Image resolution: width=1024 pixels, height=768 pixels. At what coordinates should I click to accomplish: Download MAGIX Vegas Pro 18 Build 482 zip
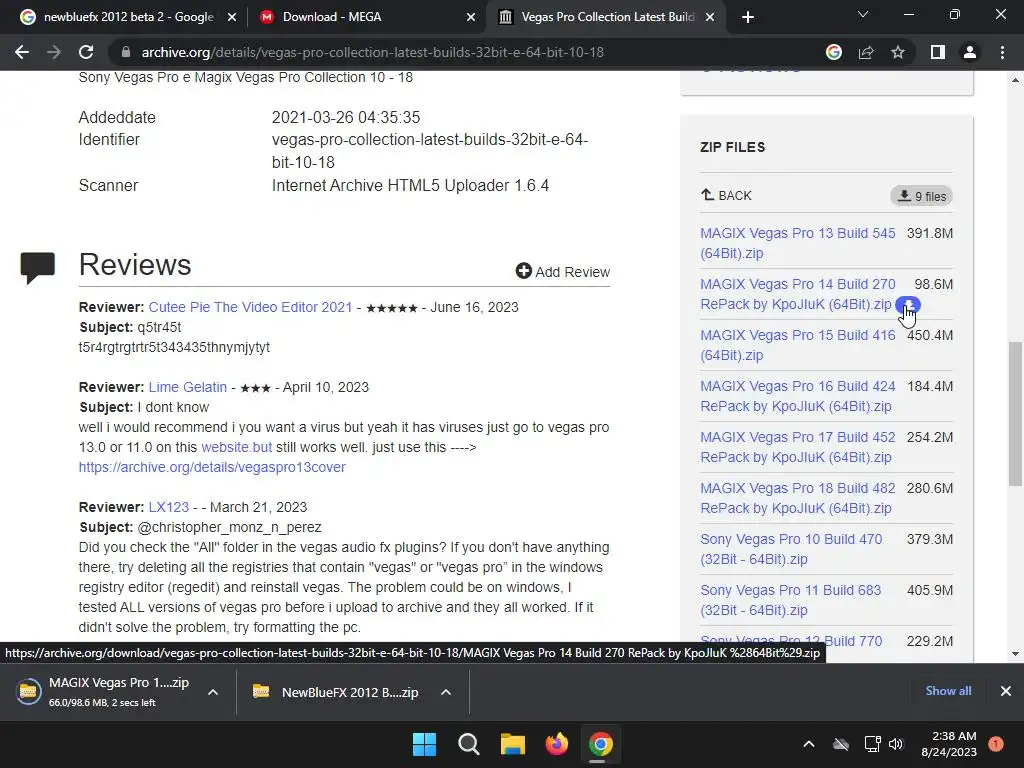(x=797, y=498)
